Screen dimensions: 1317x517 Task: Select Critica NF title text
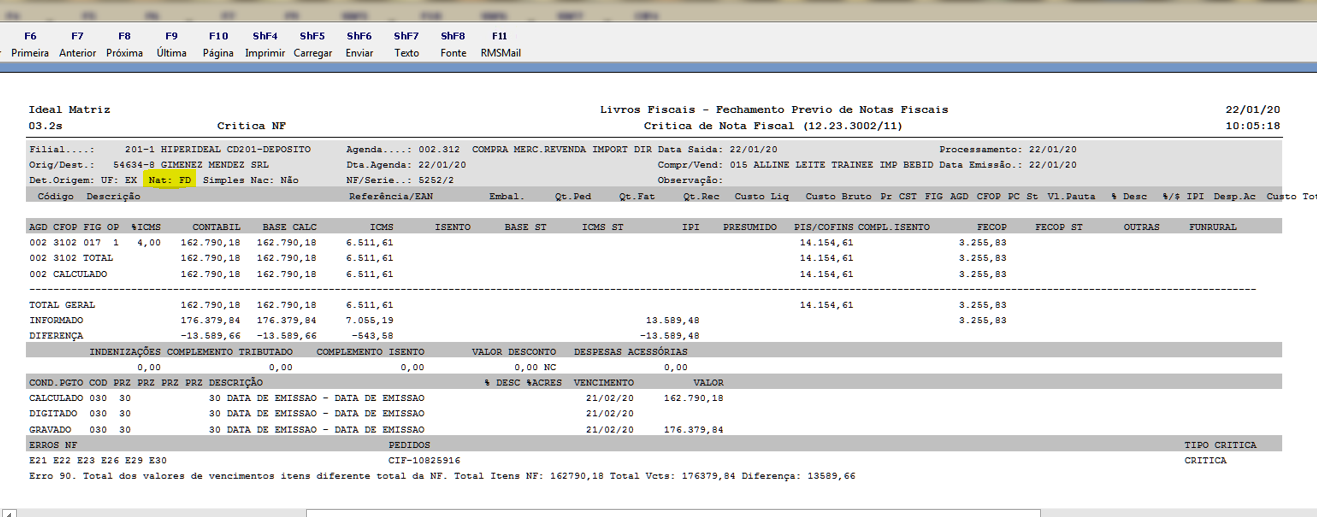[253, 126]
